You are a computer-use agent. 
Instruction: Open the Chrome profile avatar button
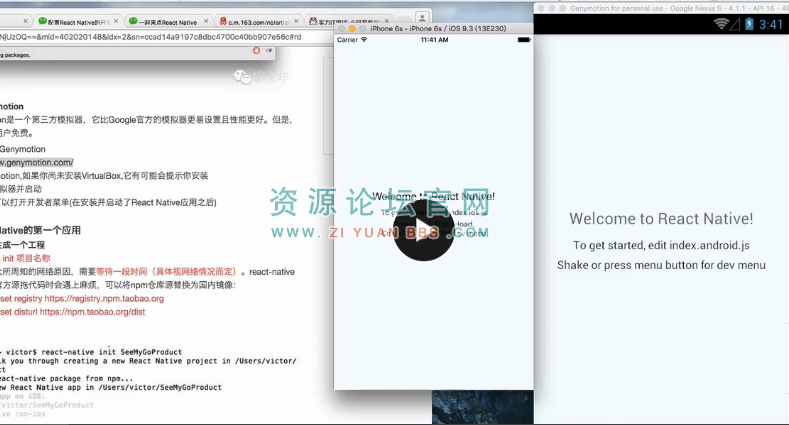click(x=423, y=18)
